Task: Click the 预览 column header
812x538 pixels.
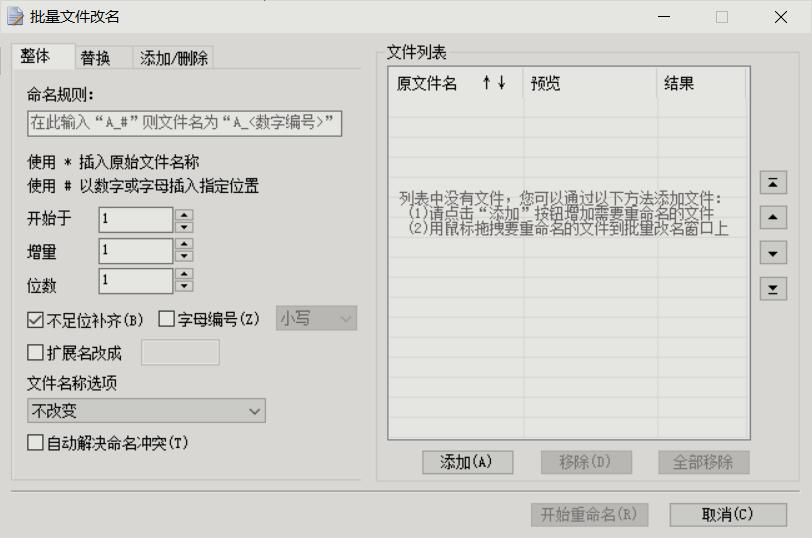Action: point(588,84)
